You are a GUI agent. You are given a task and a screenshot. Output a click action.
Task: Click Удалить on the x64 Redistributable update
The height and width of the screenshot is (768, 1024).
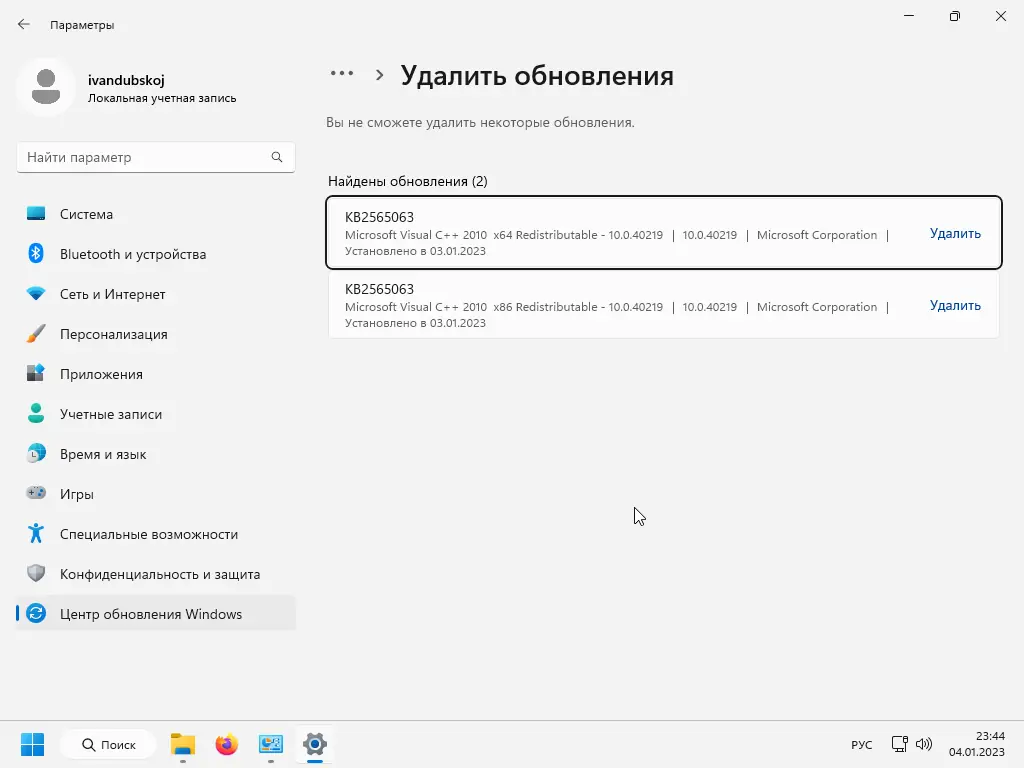(954, 233)
